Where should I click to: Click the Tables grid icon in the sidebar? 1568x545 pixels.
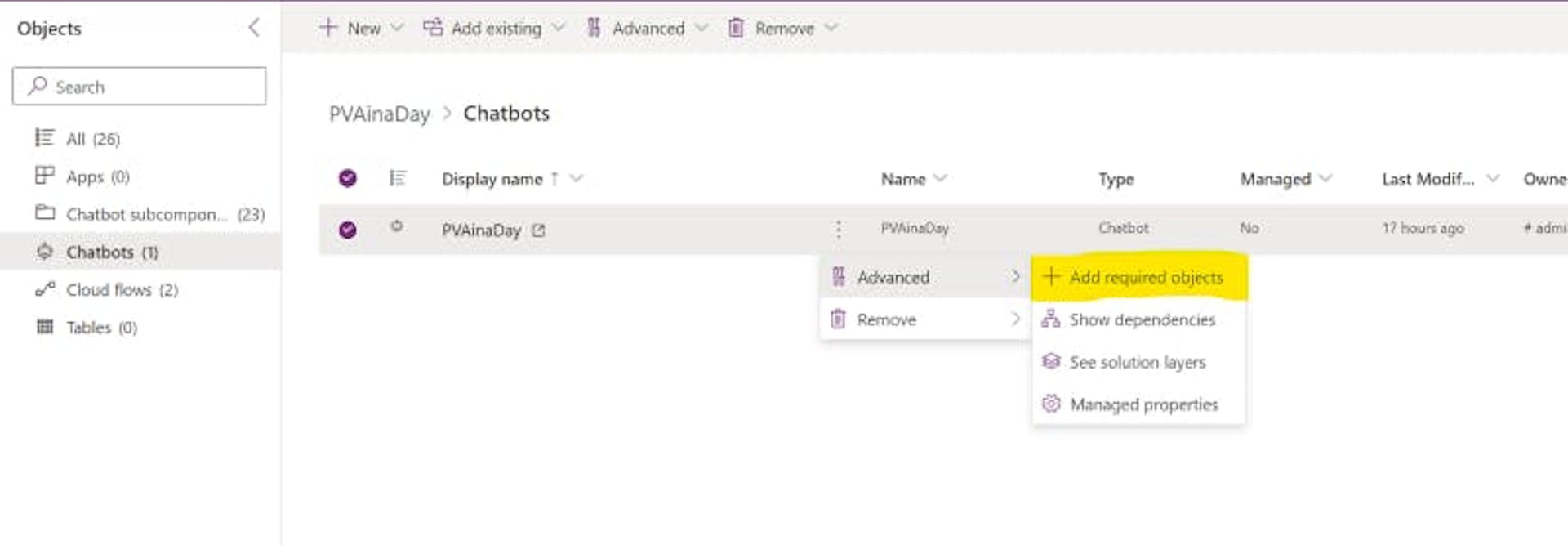point(44,327)
